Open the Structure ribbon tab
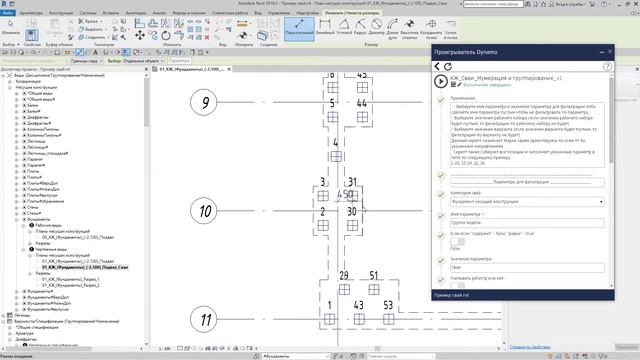The width and height of the screenshot is (640, 360). (x=61, y=13)
